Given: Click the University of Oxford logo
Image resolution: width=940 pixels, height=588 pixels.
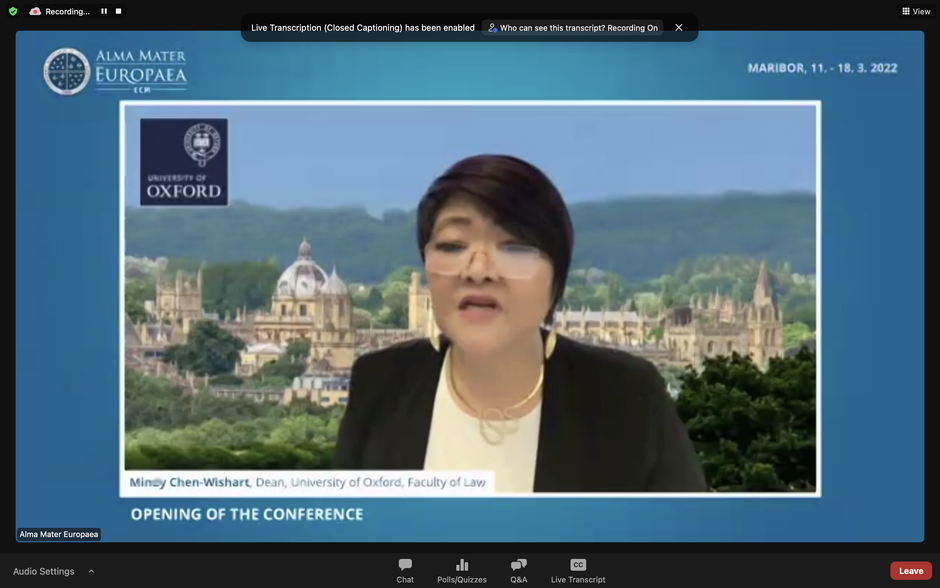Looking at the screenshot, I should pyautogui.click(x=184, y=162).
